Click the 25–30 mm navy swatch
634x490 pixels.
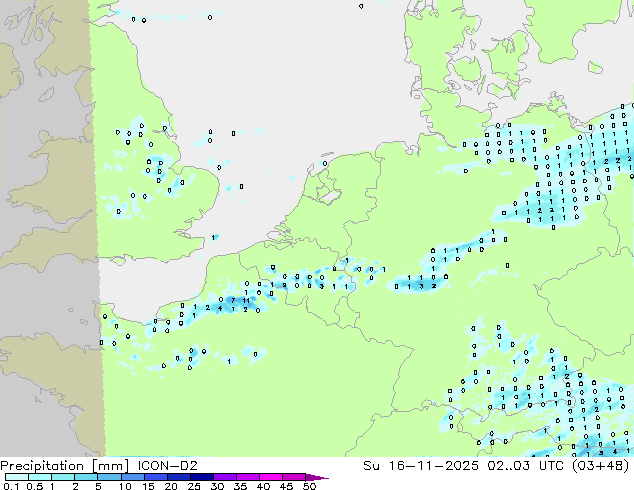[202, 477]
